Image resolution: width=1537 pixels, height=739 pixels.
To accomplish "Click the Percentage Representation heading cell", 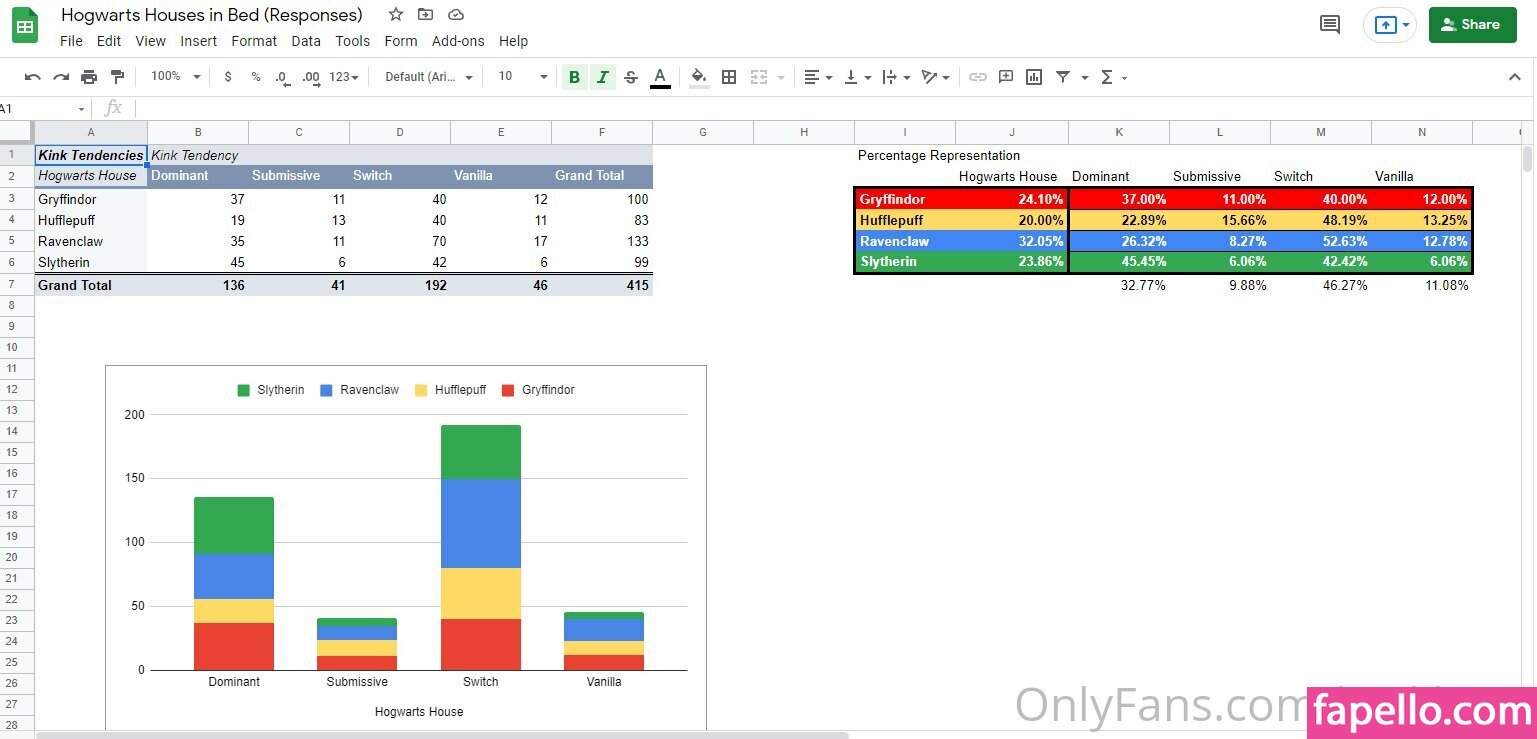I will (939, 155).
